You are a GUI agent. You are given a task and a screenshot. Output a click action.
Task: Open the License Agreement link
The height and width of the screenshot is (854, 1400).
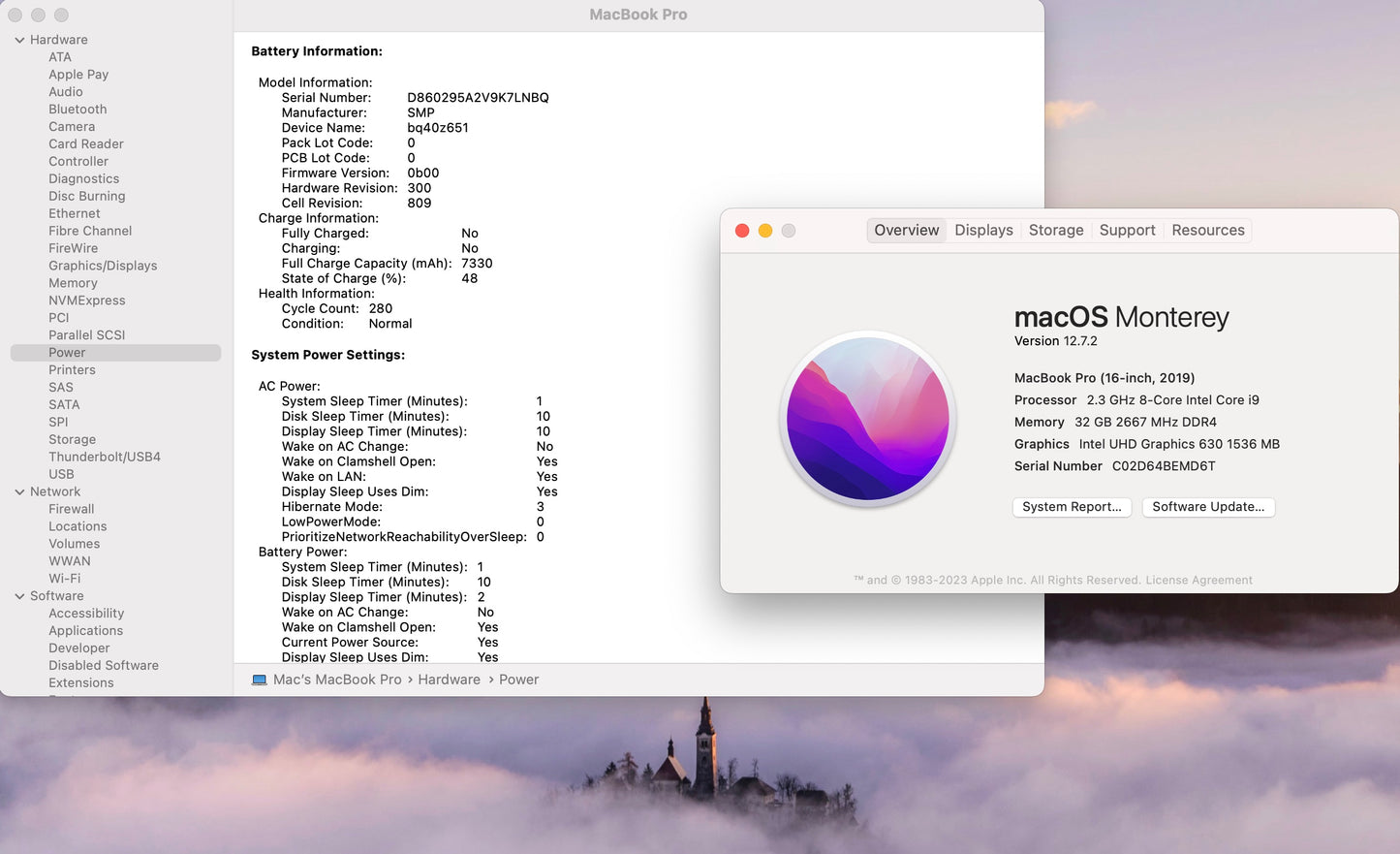click(1199, 580)
